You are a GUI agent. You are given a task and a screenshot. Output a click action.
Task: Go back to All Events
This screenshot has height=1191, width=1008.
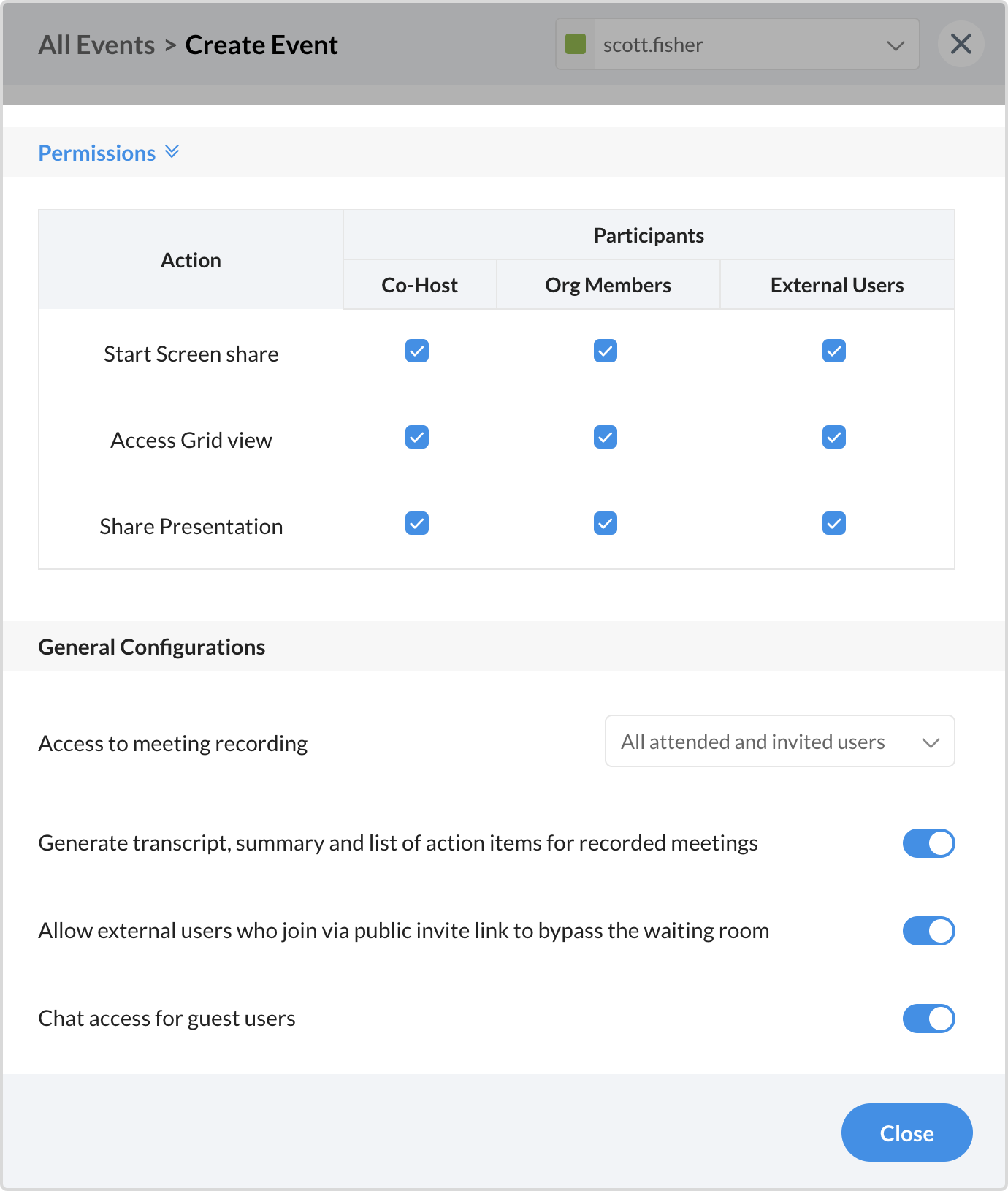click(96, 45)
